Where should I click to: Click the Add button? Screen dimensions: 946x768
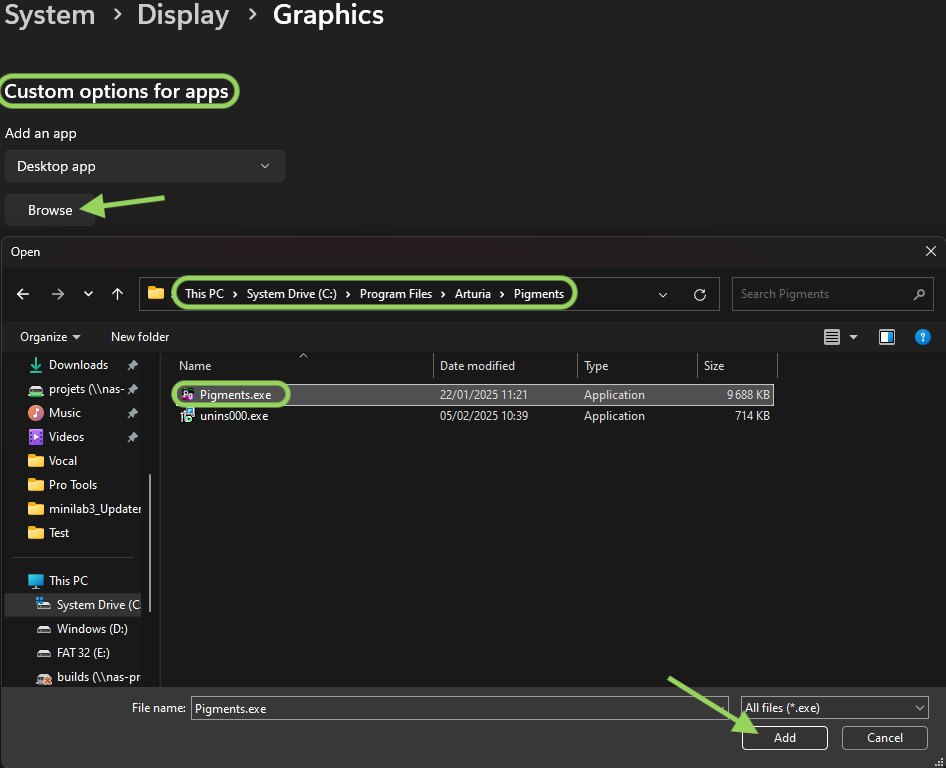click(x=785, y=738)
